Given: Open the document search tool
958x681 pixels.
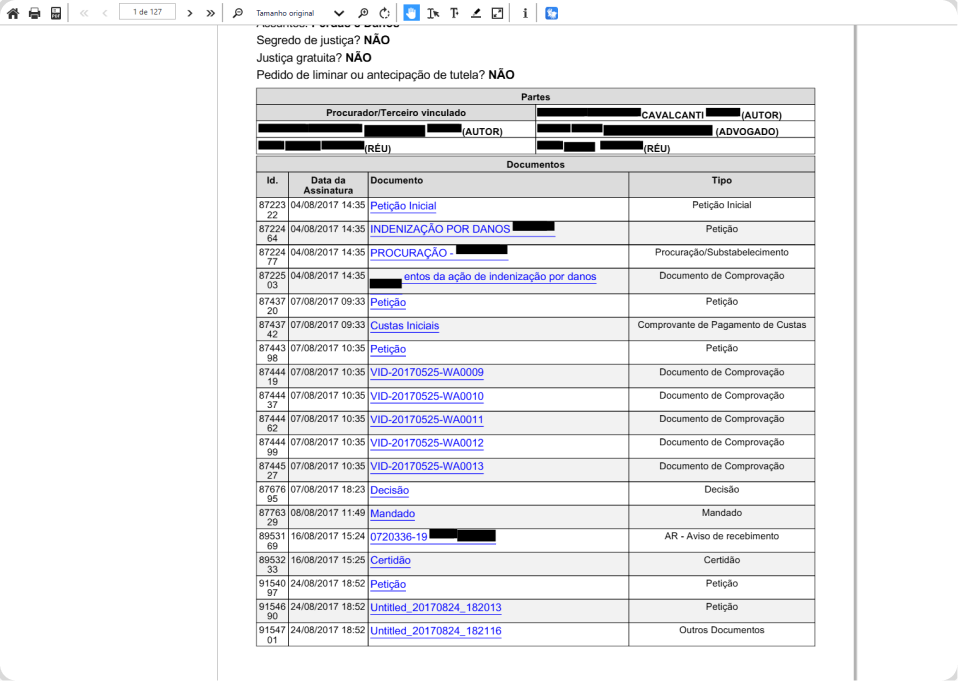Looking at the screenshot, I should pos(237,13).
